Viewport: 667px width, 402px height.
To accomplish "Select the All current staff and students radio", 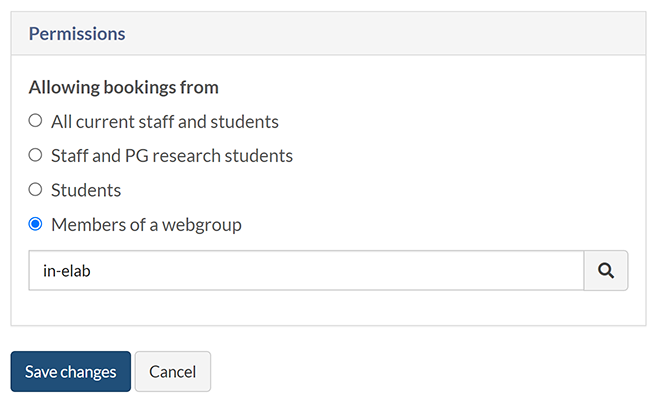I will 35,121.
